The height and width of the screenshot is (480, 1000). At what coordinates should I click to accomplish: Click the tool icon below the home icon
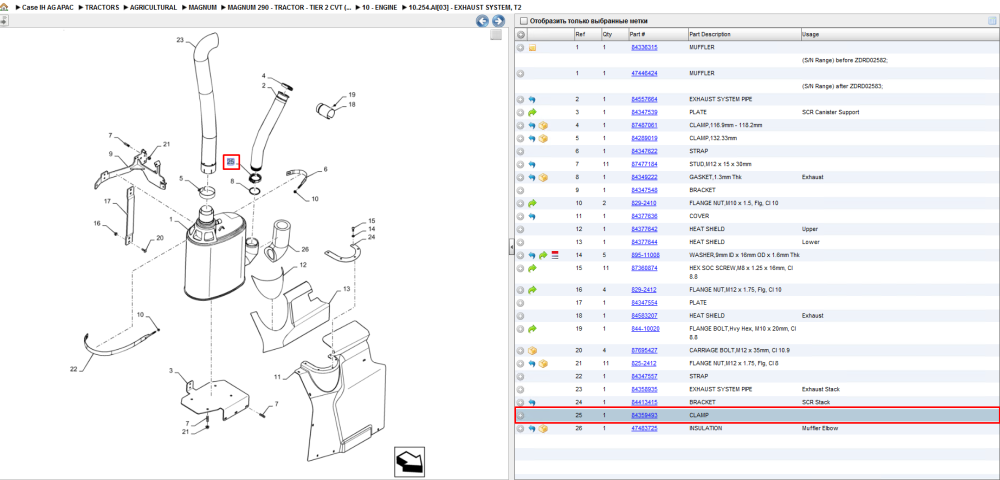[4, 20]
